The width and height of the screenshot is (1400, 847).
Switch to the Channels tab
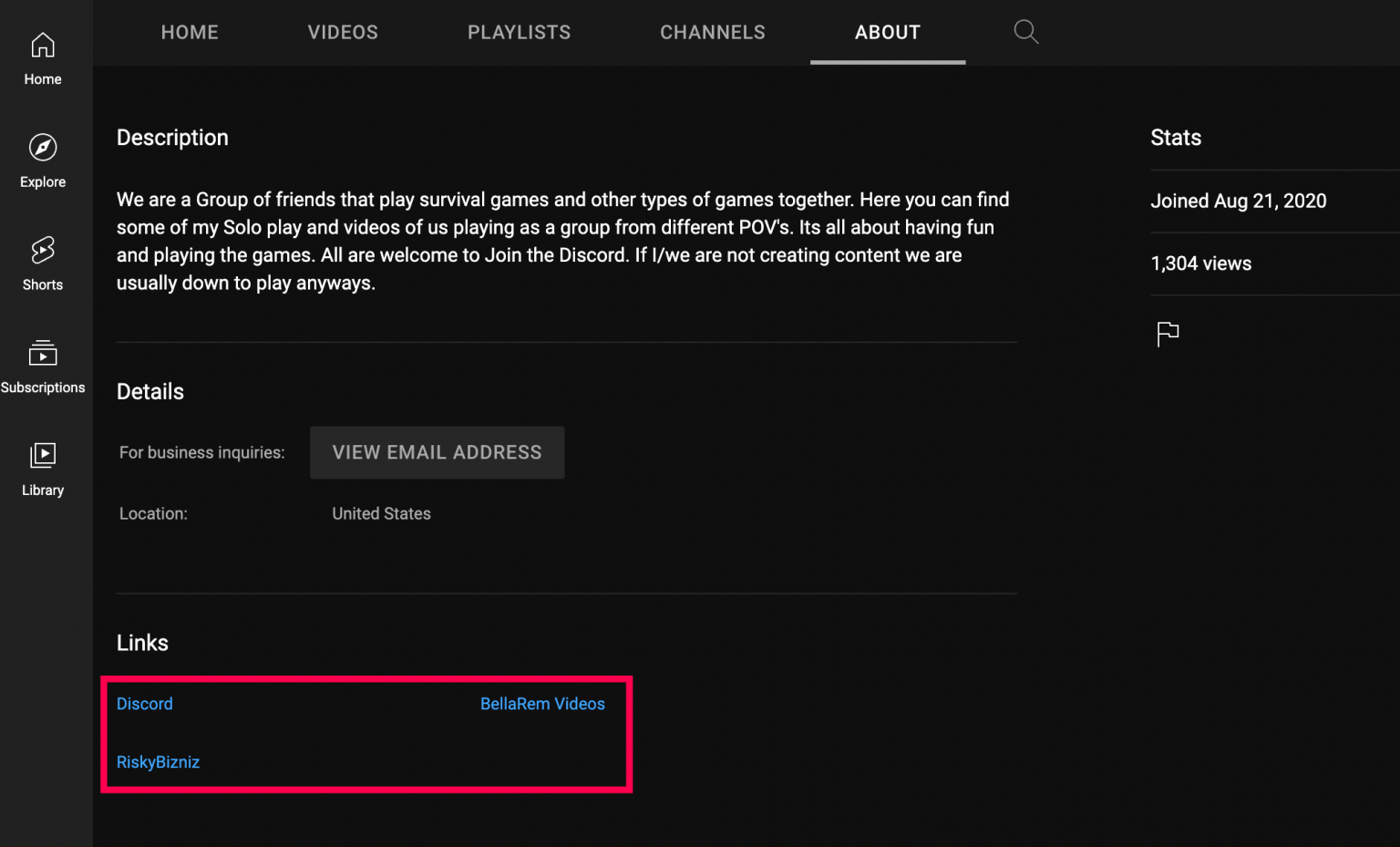point(713,32)
